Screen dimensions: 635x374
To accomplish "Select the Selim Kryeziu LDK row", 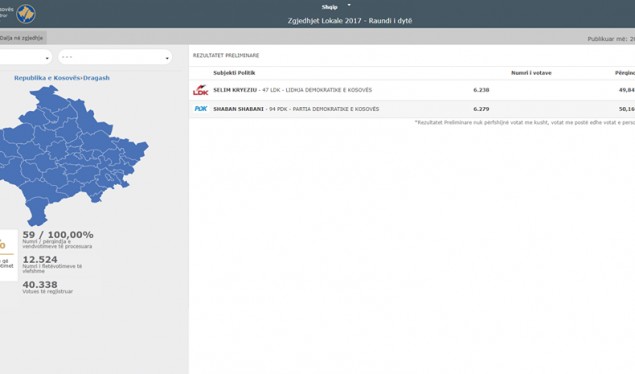I will [412, 90].
